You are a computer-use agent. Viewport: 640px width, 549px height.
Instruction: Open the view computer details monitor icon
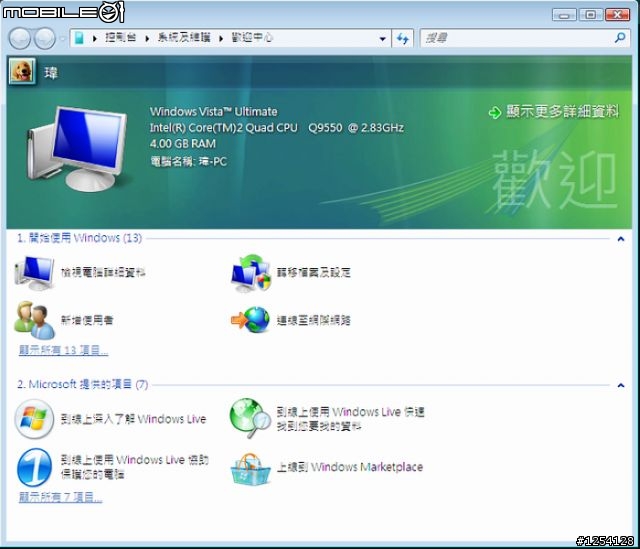pos(34,273)
